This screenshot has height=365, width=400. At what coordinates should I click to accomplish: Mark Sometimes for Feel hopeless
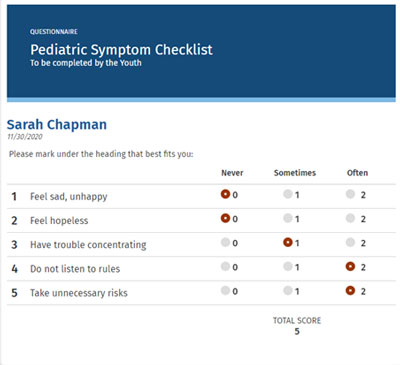click(x=288, y=218)
